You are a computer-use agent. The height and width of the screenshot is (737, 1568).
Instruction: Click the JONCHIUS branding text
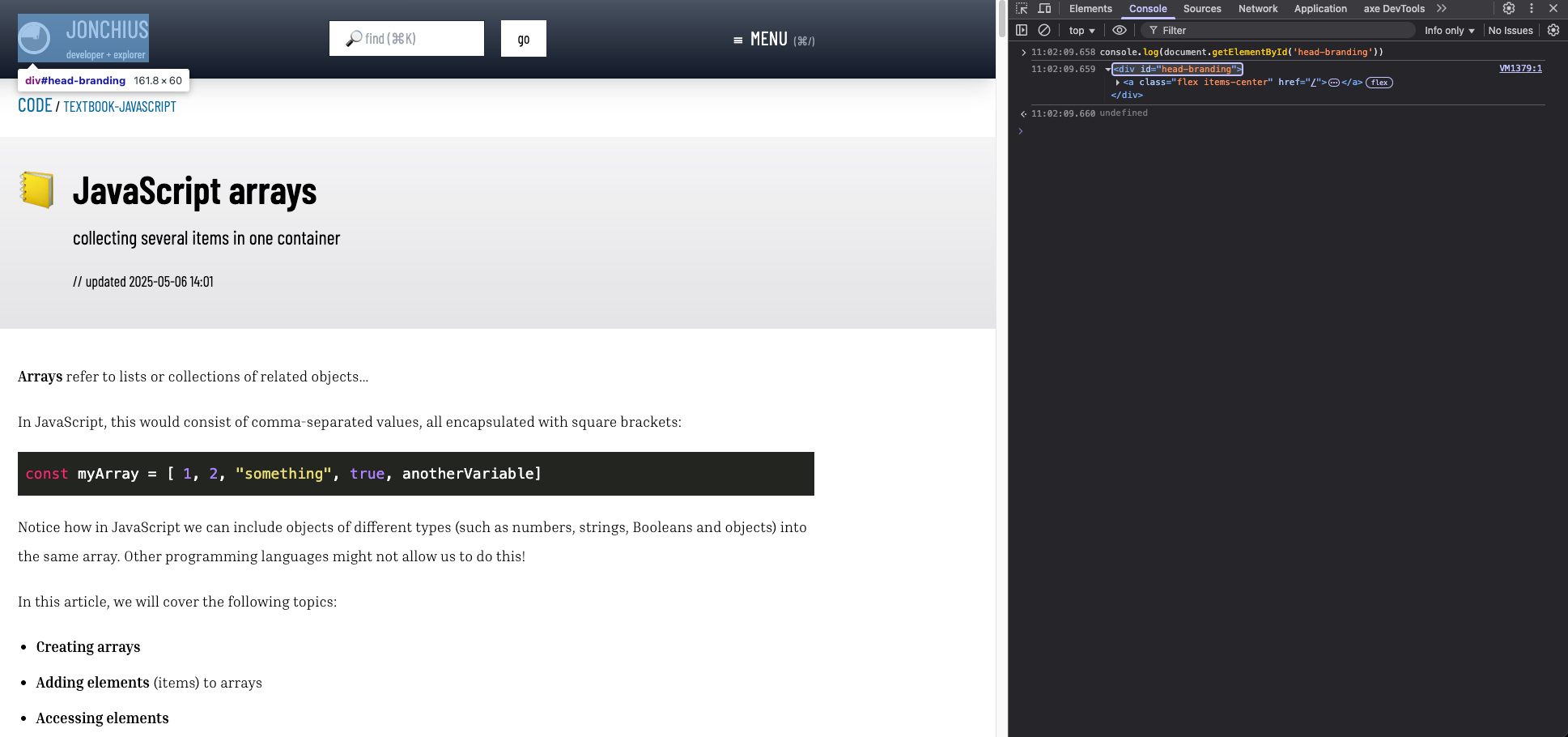(x=107, y=30)
